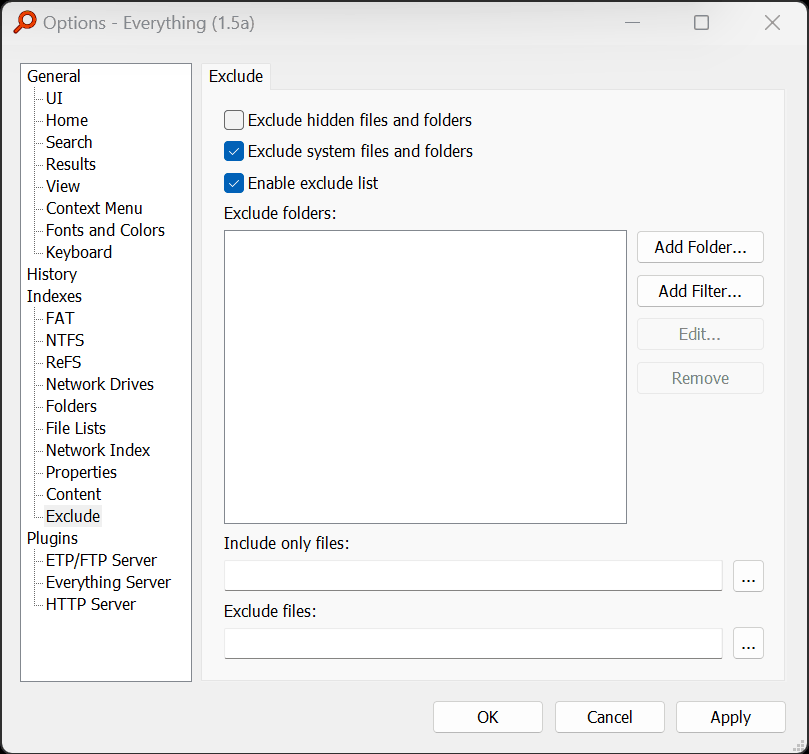Open the NTFS index settings
Image resolution: width=809 pixels, height=754 pixels.
pyautogui.click(x=65, y=340)
